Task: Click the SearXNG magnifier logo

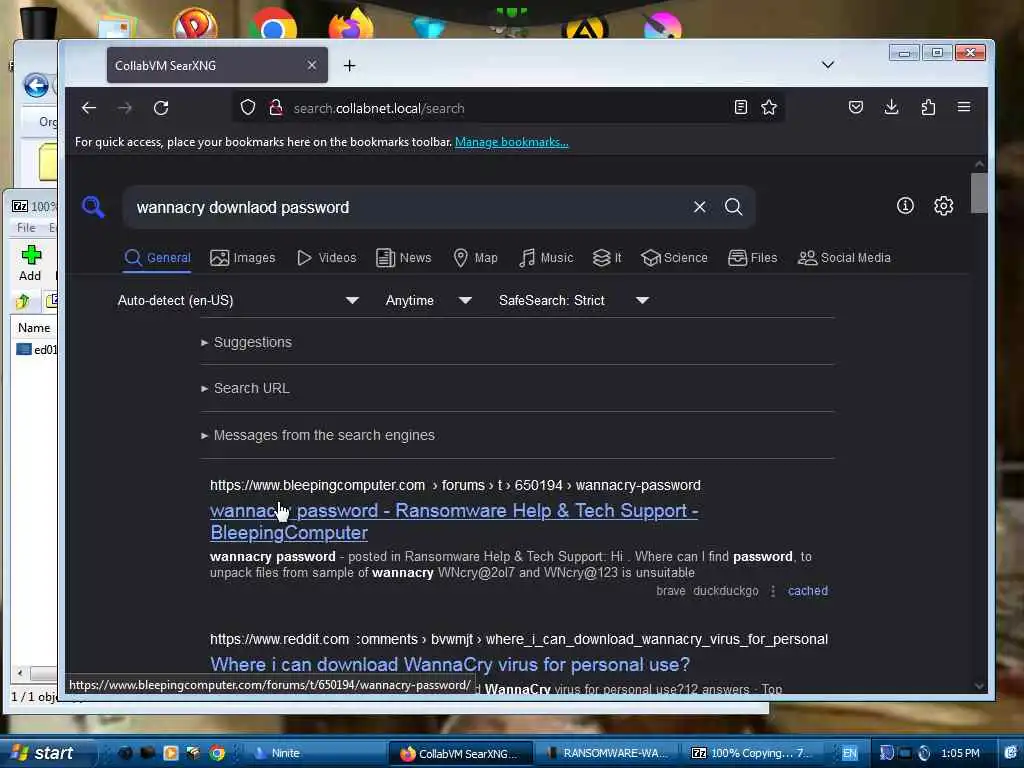Action: 93,208
